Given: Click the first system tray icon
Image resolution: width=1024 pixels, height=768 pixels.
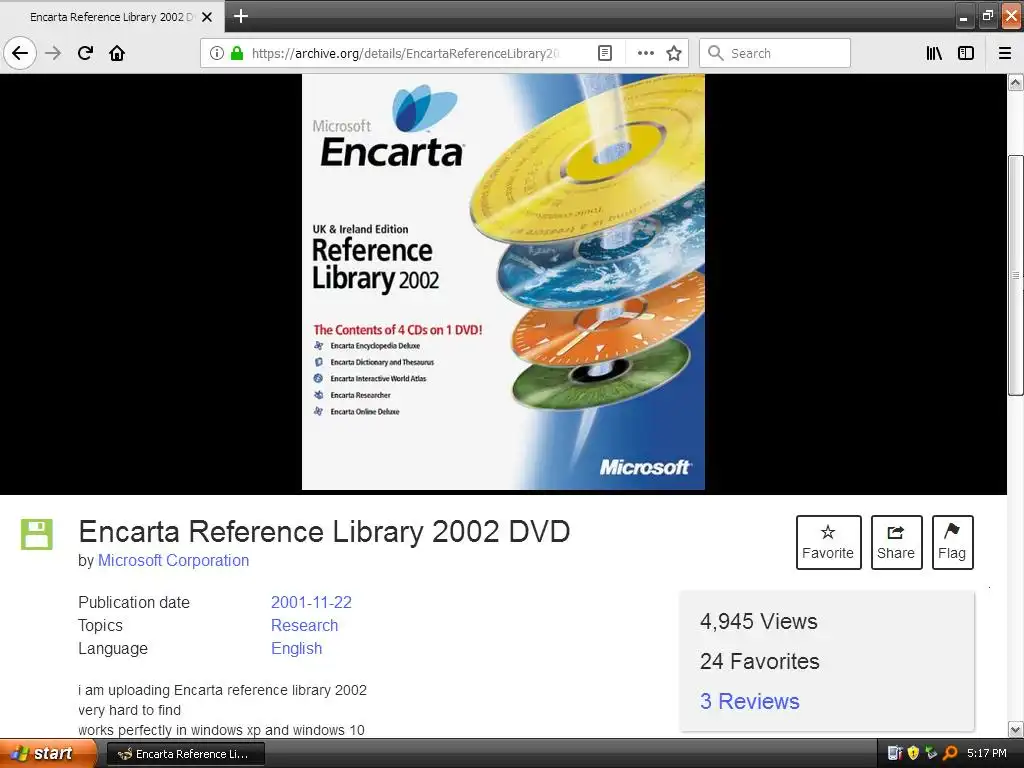Looking at the screenshot, I should 895,753.
